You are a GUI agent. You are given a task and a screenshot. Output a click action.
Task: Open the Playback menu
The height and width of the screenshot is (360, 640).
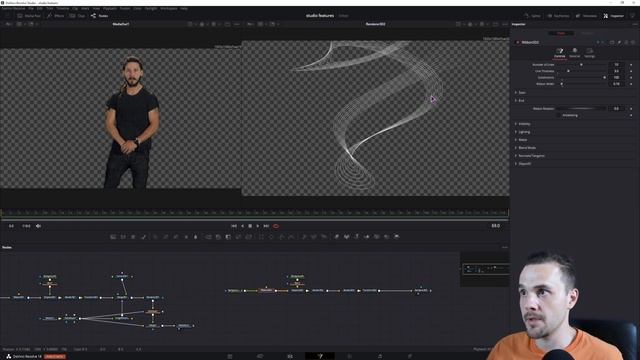coord(109,8)
